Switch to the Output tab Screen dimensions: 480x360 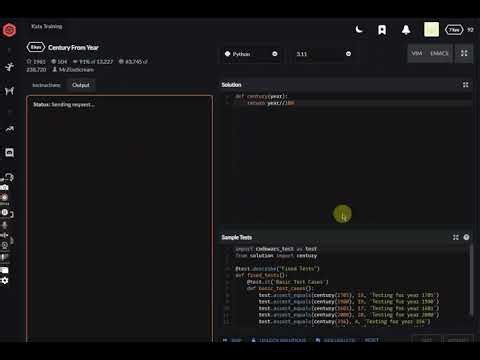81,85
